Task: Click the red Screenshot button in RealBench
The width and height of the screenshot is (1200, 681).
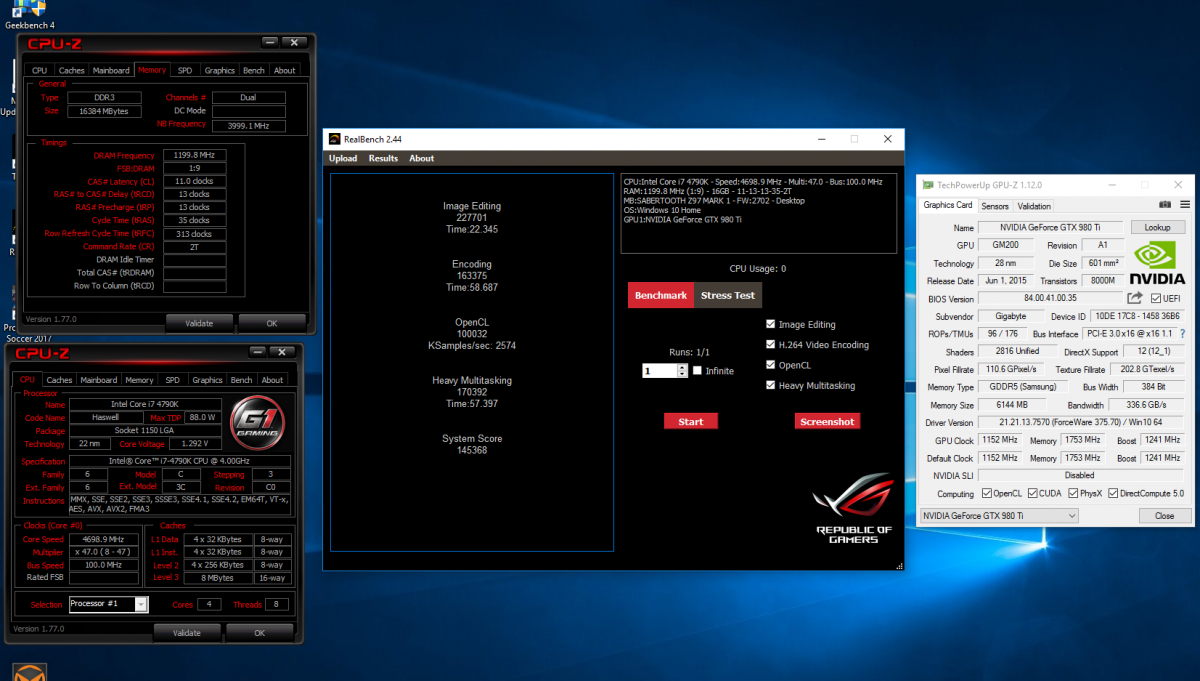Action: point(827,421)
